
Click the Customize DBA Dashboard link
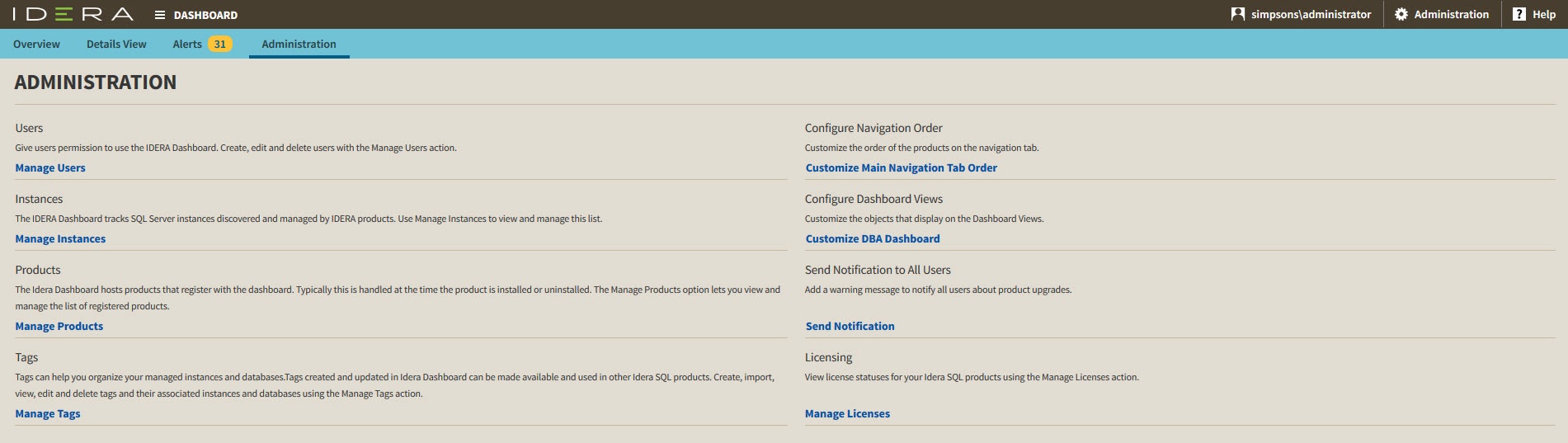(x=873, y=238)
